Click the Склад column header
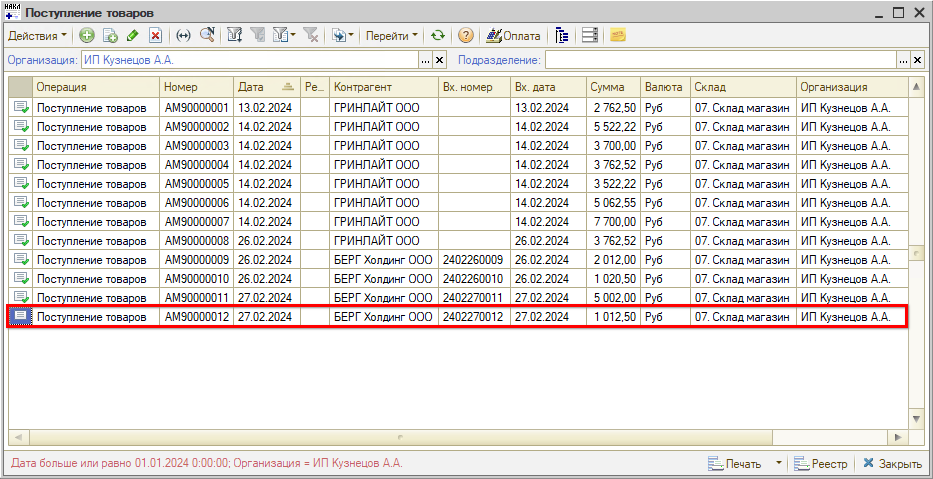This screenshot has height=479, width=933. coord(743,87)
